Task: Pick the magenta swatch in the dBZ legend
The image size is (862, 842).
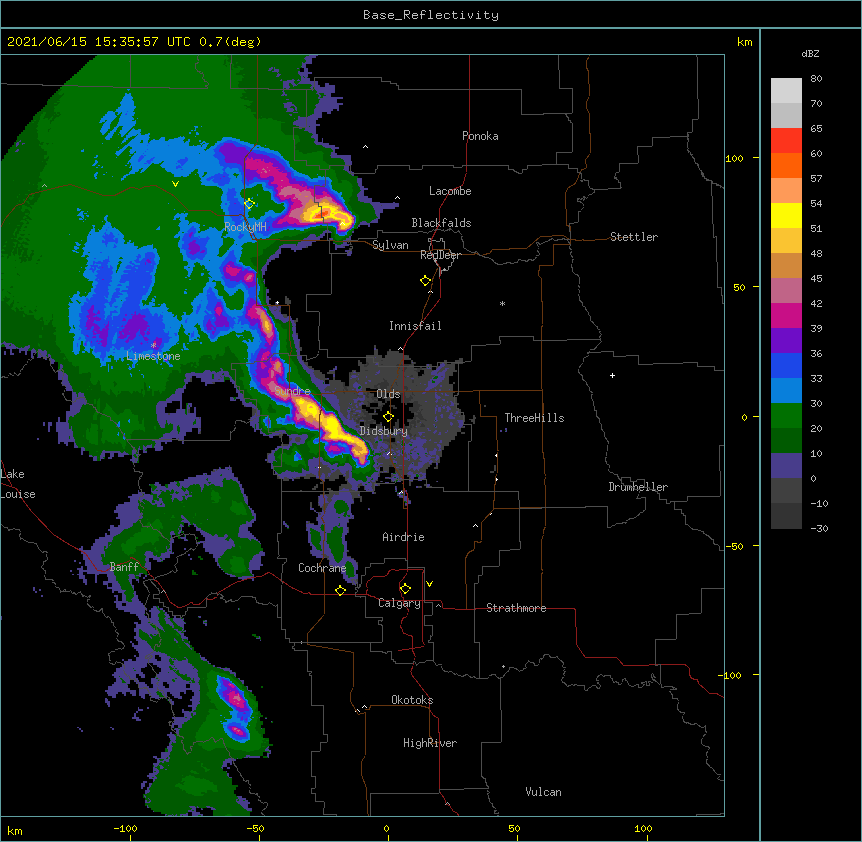Action: pos(786,315)
